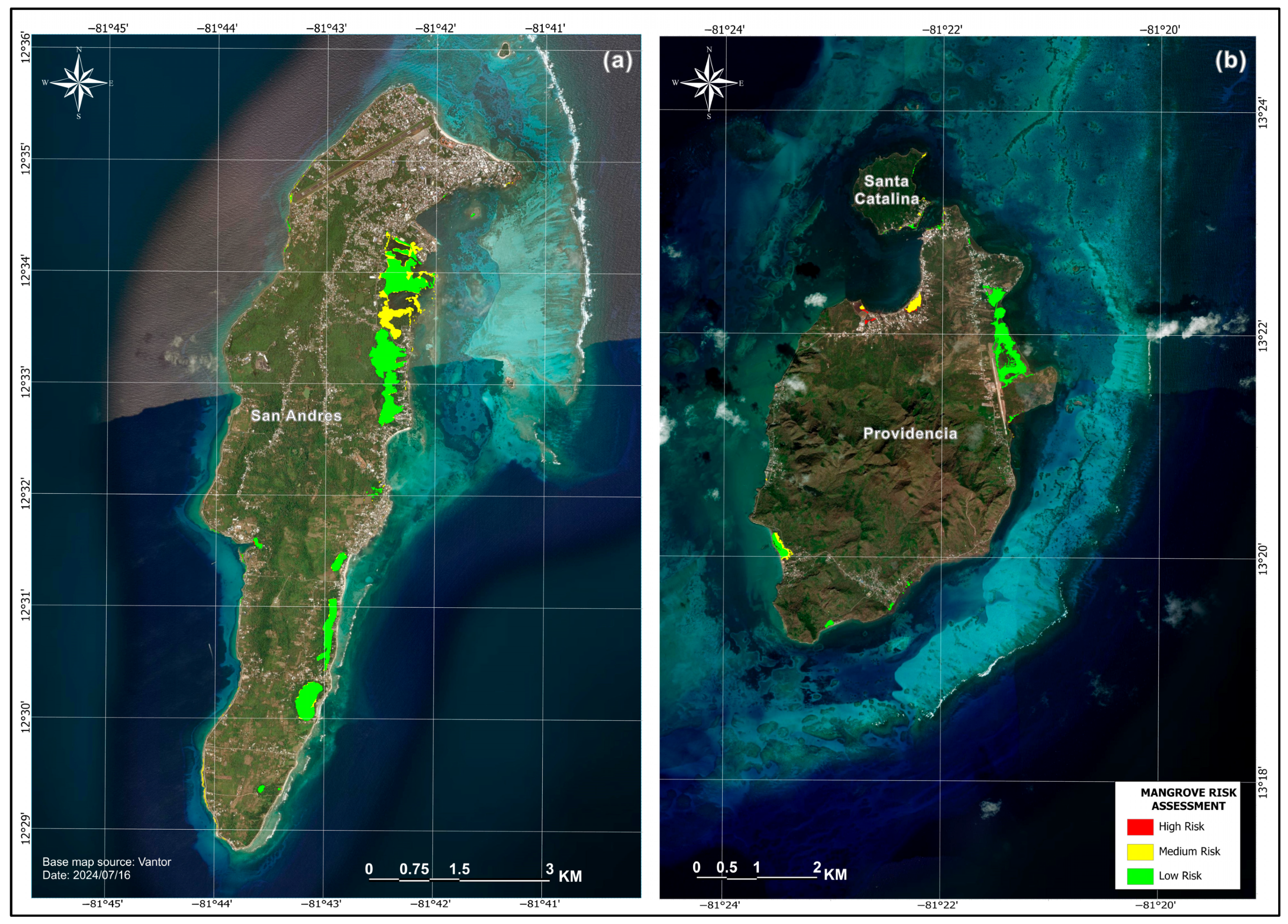Click the Providencia island label
1288x924 pixels.
910,433
